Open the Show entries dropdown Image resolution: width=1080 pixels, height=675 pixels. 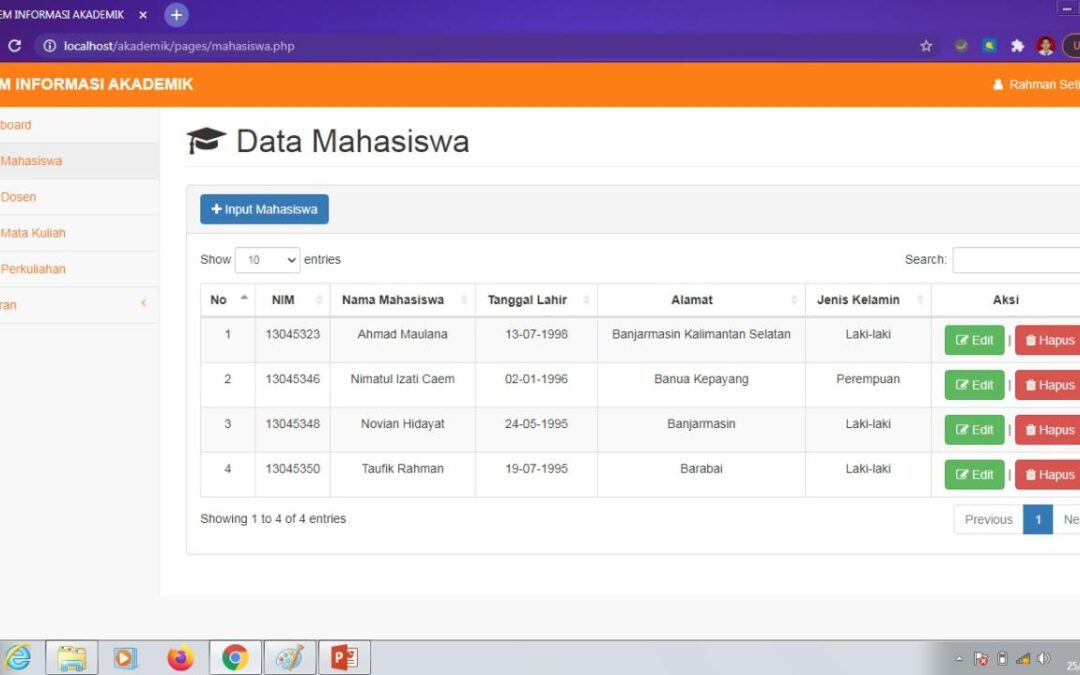coord(267,259)
